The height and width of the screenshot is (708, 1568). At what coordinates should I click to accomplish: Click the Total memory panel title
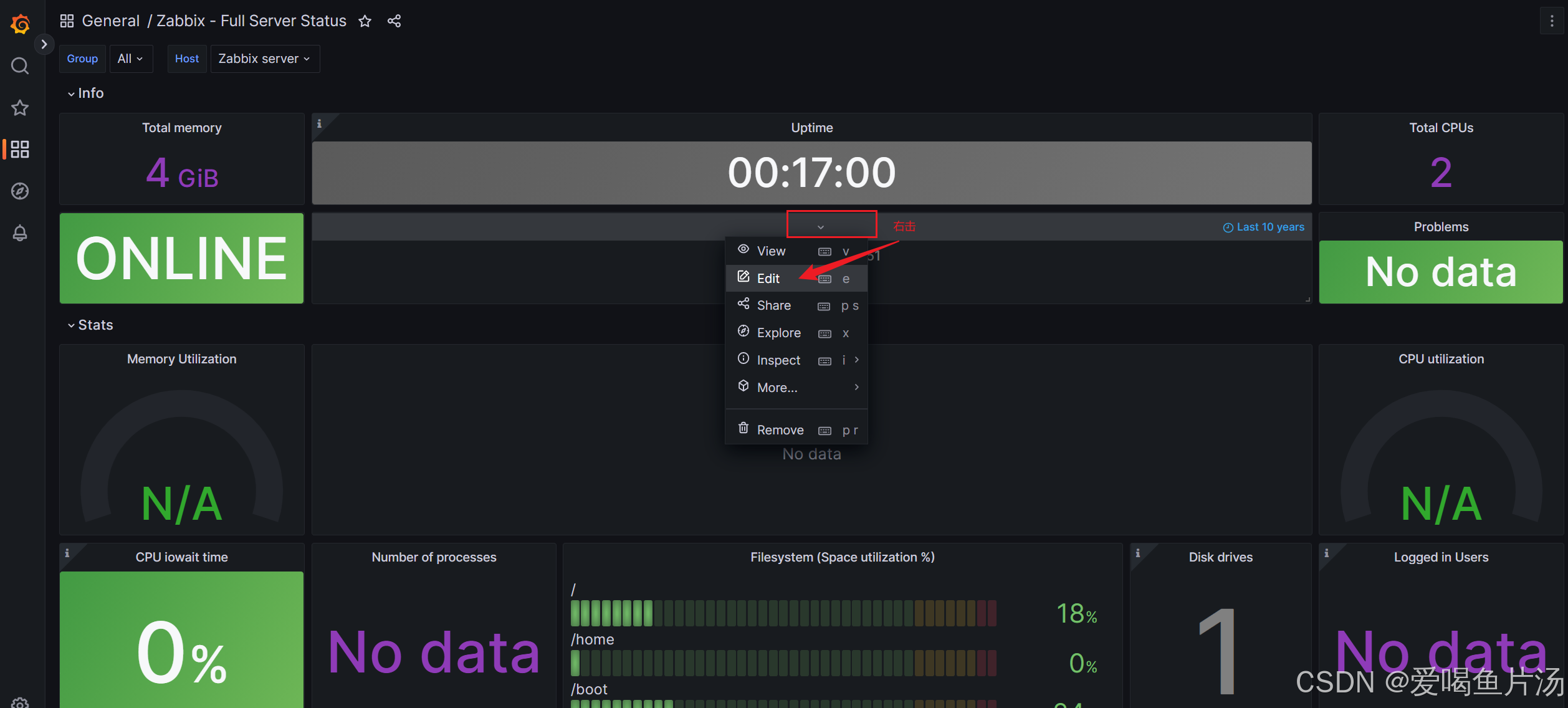coord(182,128)
